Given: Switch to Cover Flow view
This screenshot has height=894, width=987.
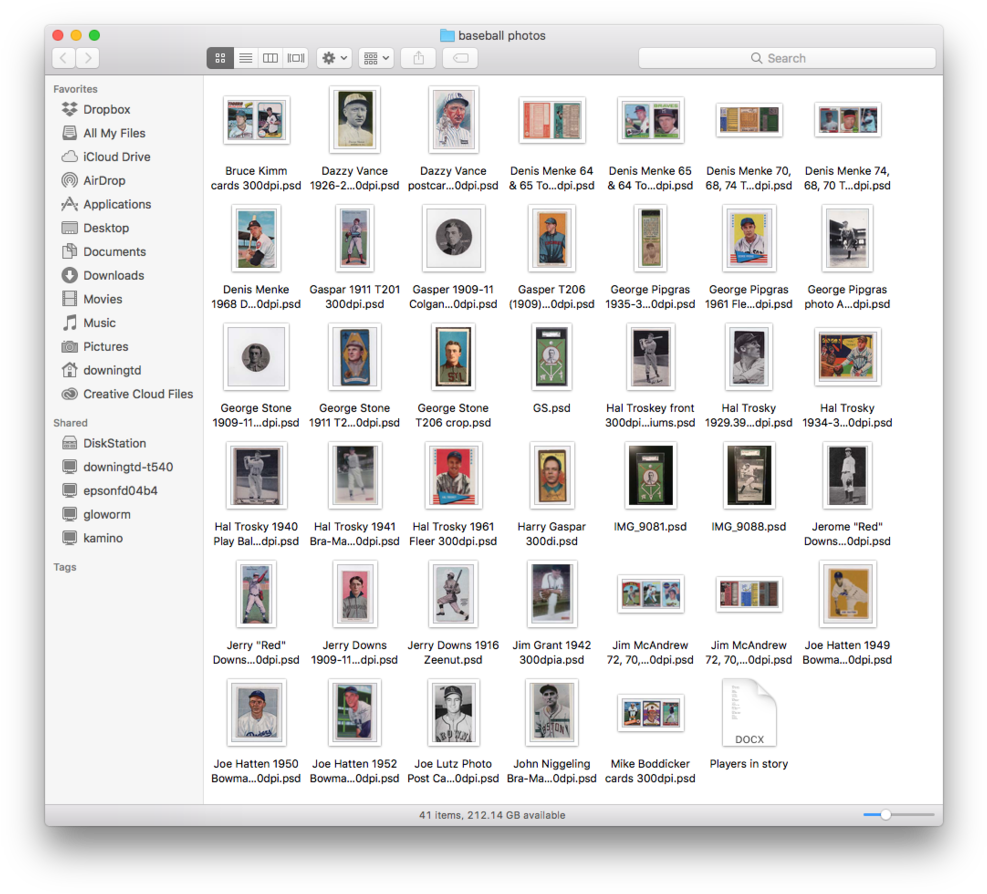Looking at the screenshot, I should [296, 59].
